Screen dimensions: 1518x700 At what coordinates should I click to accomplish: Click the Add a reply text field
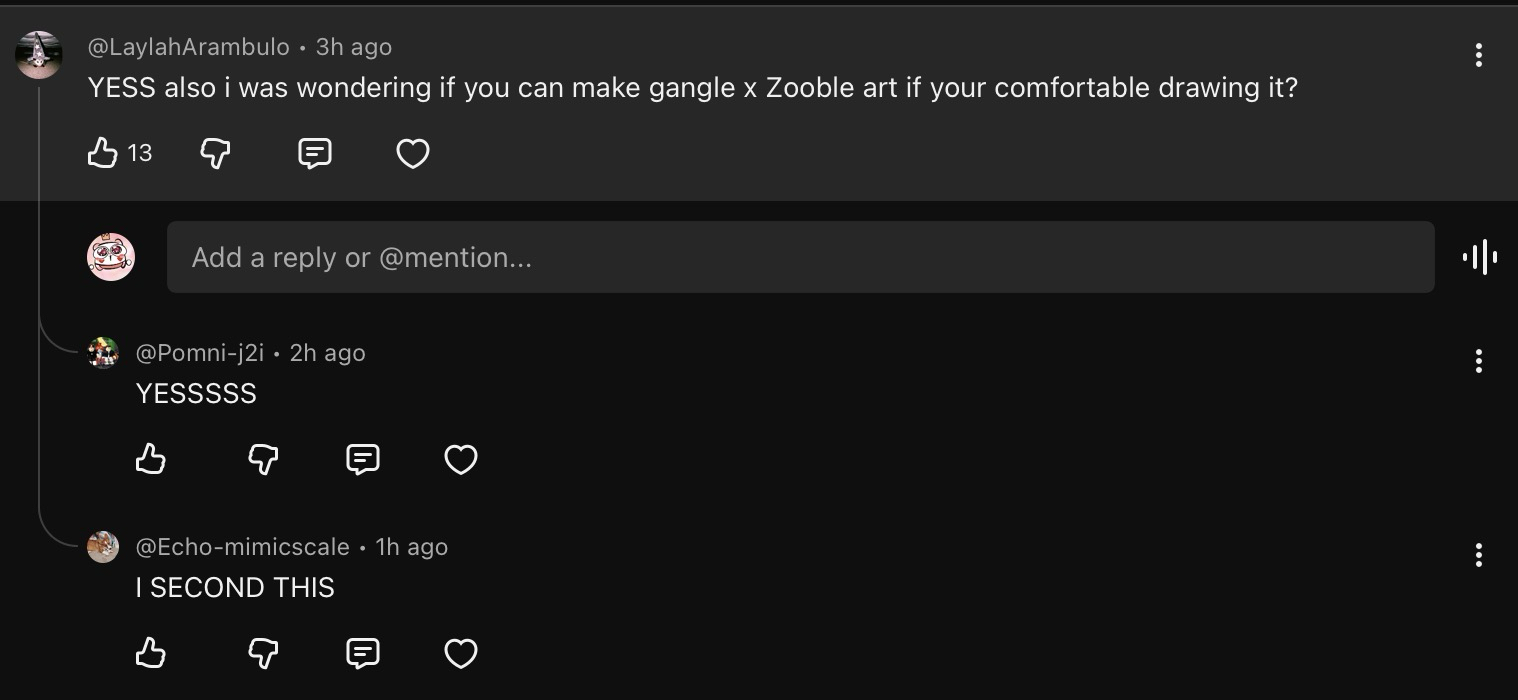tap(800, 257)
